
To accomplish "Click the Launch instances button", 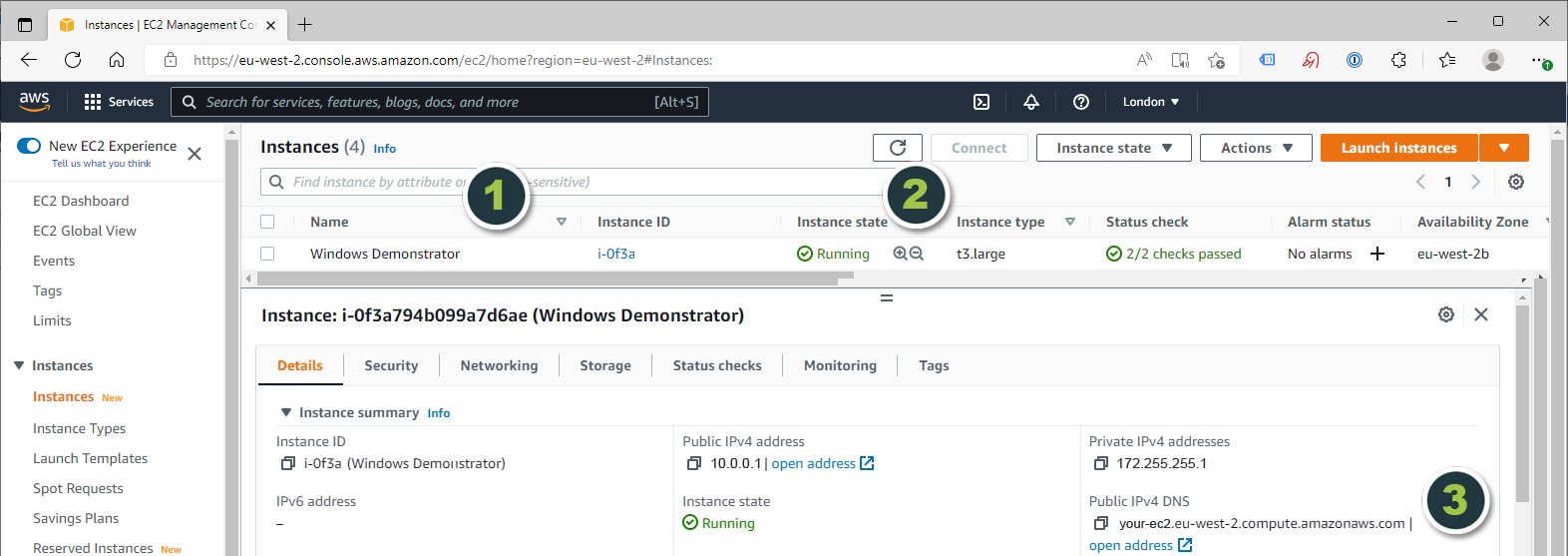I will click(1398, 148).
